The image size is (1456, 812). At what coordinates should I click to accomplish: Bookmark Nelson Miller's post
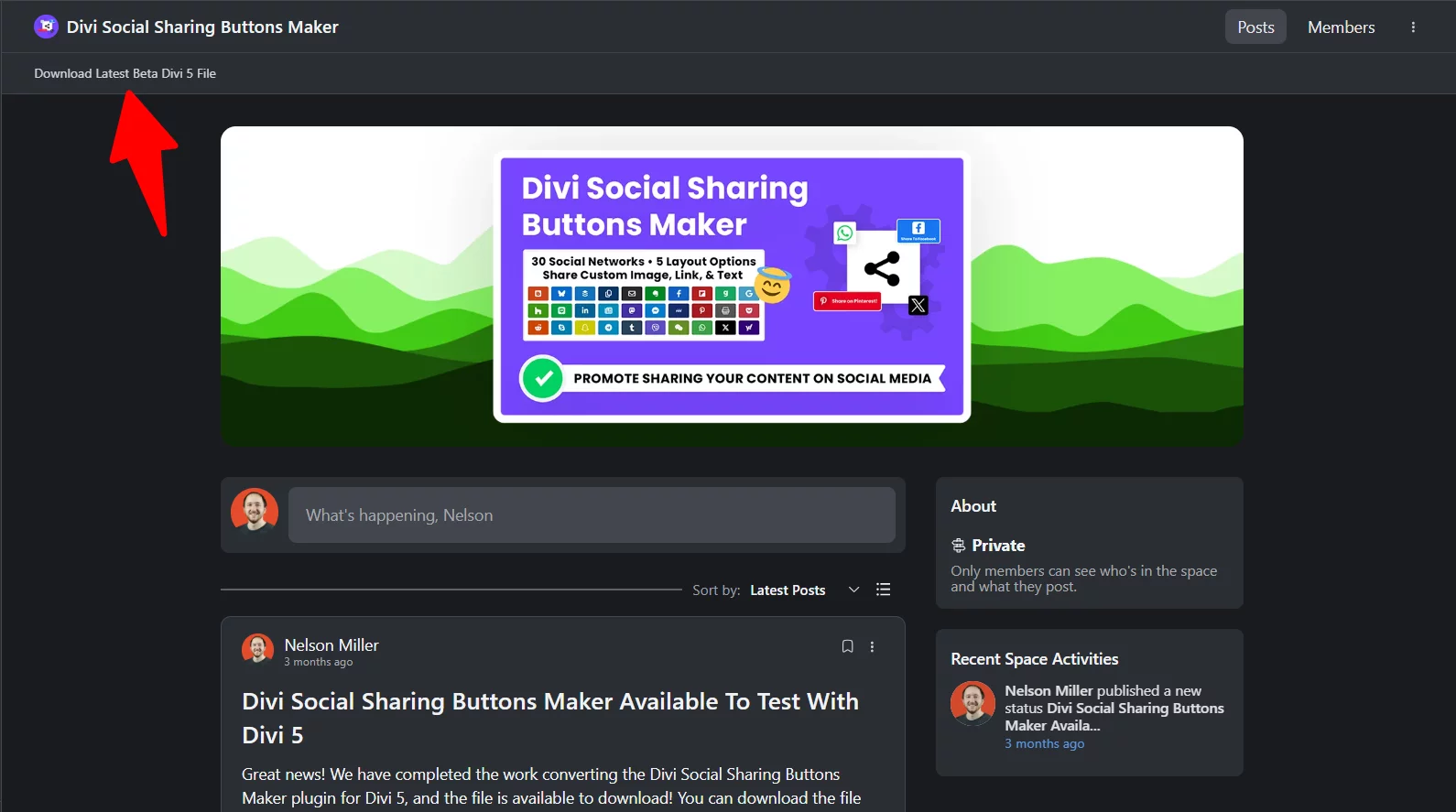pos(847,646)
